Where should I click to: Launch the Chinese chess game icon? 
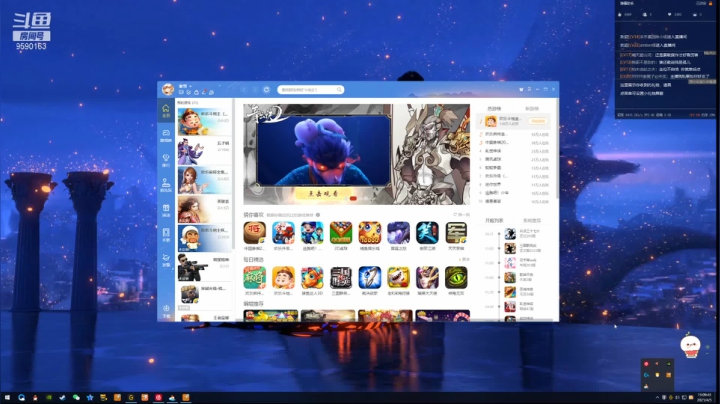pos(254,233)
